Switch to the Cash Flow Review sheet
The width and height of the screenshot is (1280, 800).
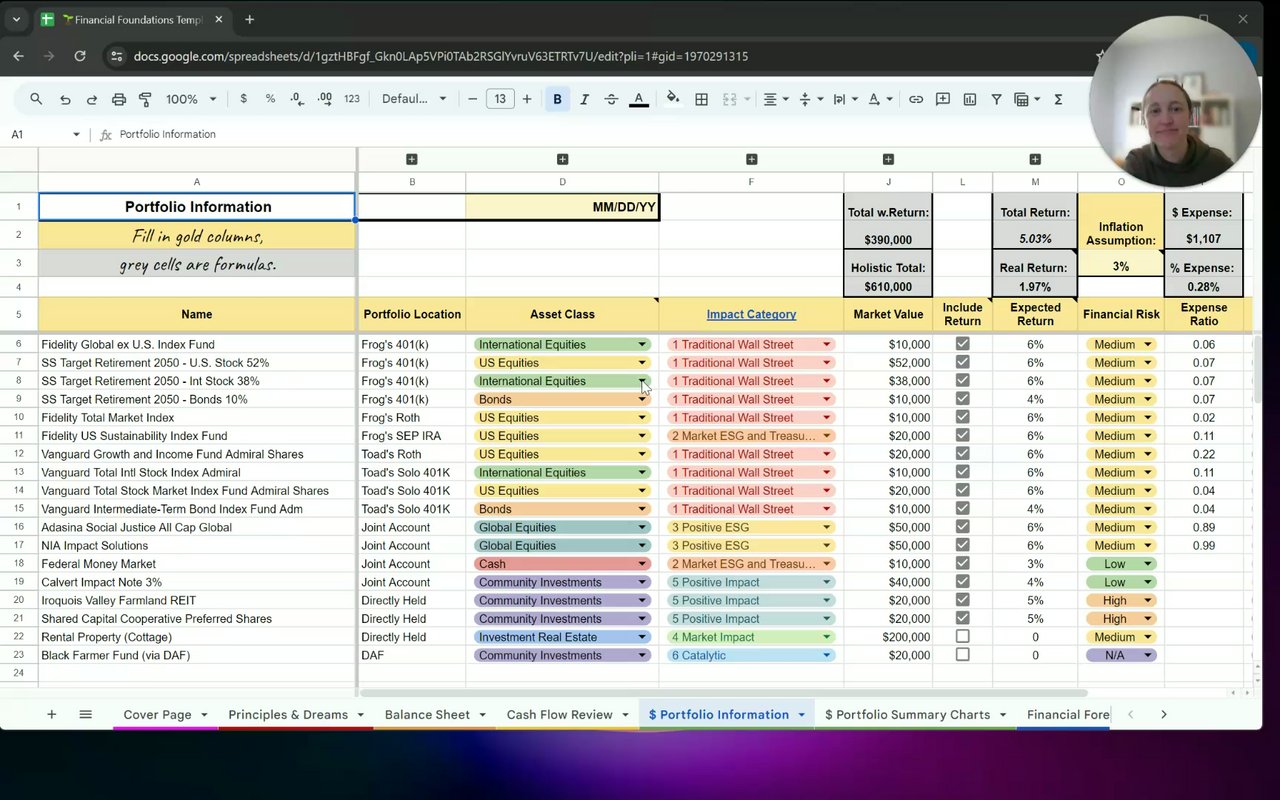[x=559, y=715]
